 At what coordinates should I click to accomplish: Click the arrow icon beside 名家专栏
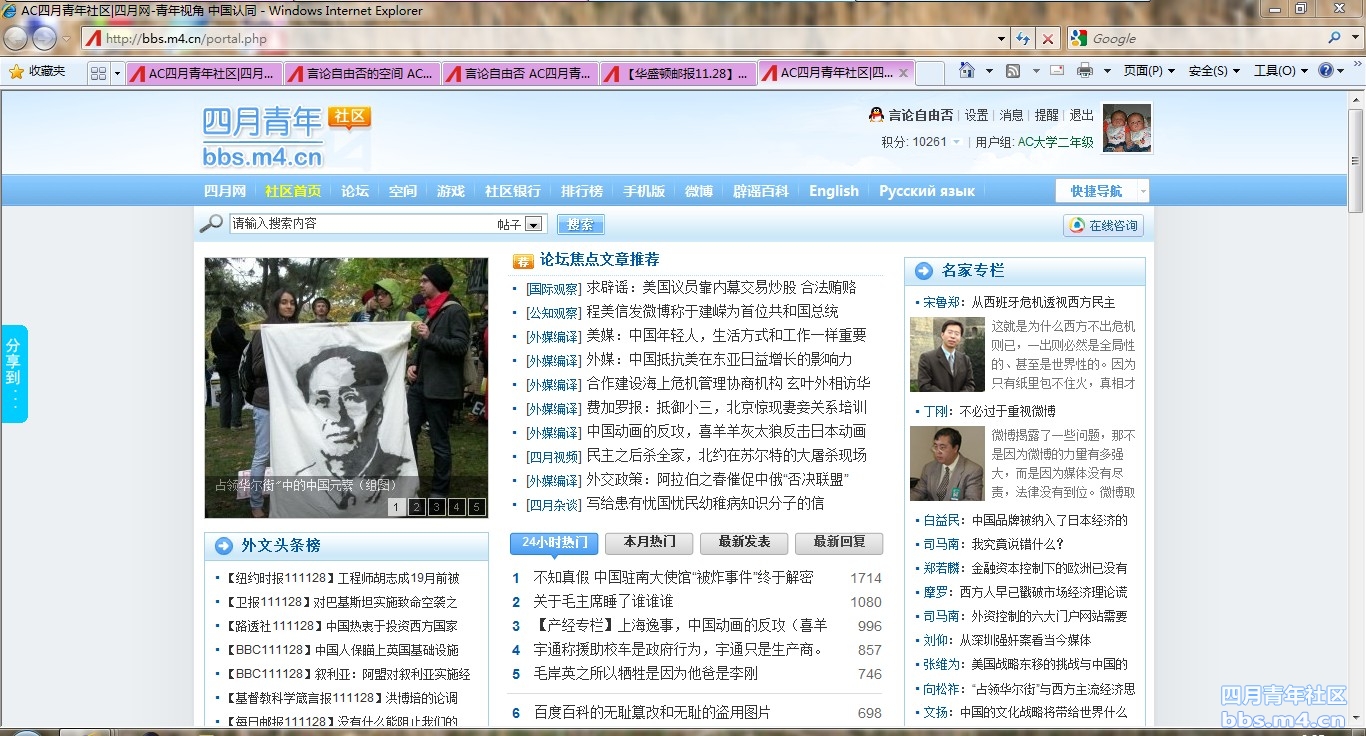pyautogui.click(x=923, y=271)
